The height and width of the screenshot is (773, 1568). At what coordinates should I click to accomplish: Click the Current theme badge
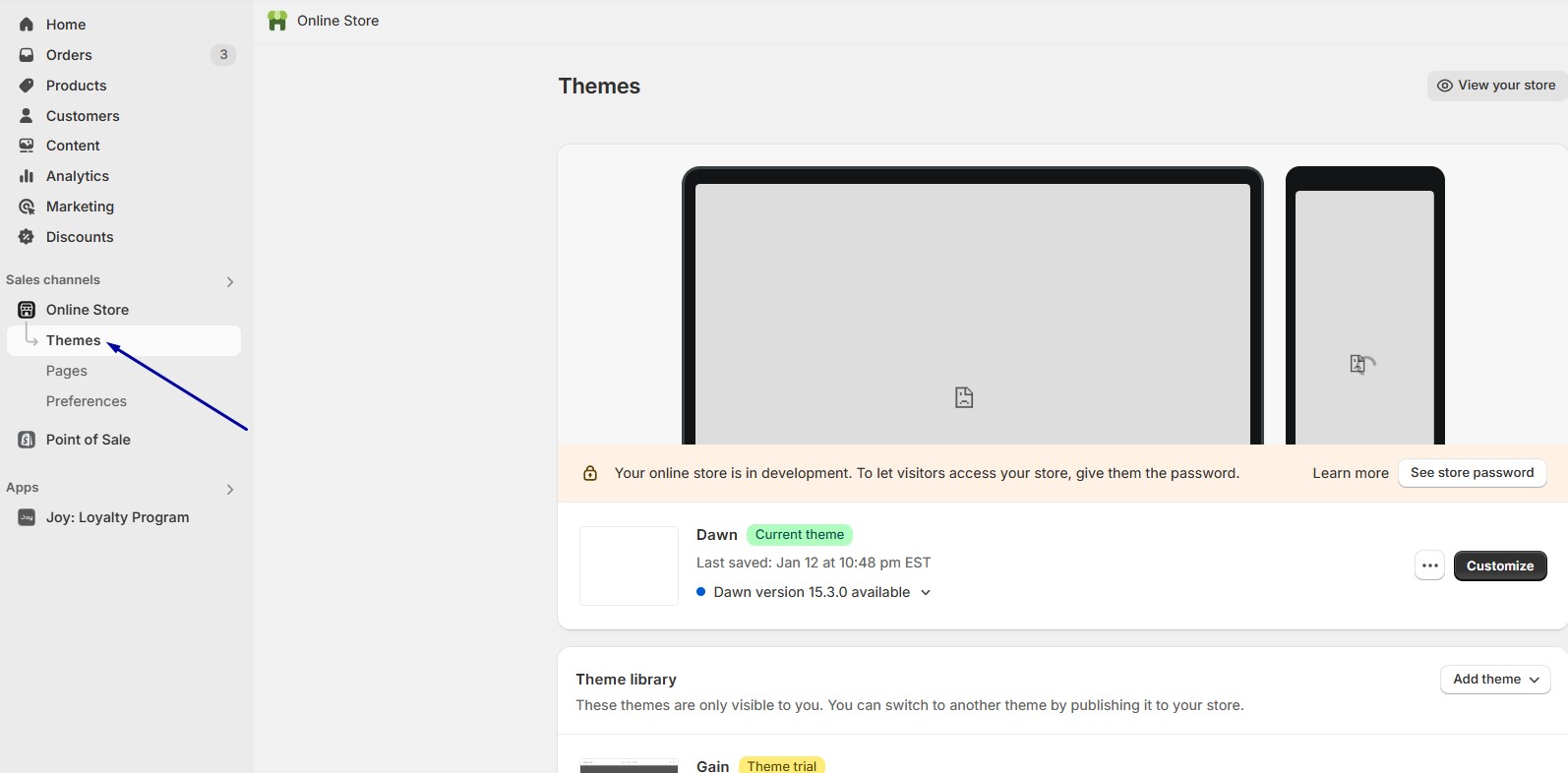click(800, 535)
